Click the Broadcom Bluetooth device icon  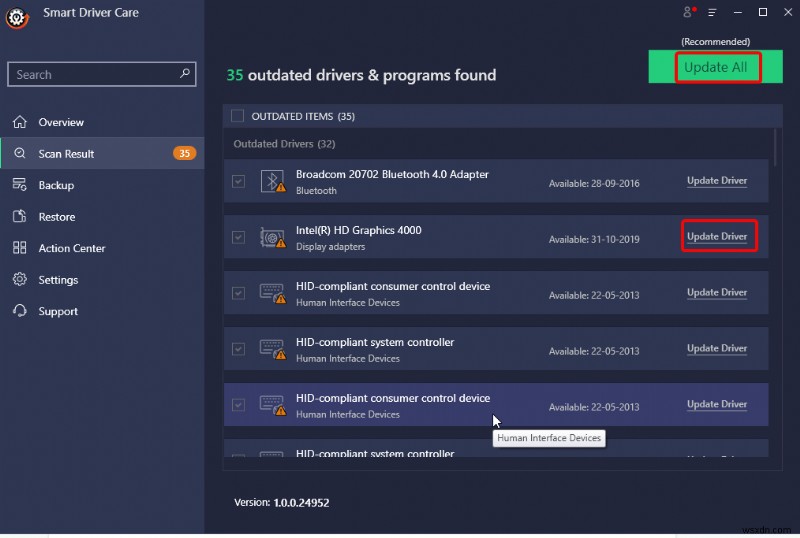click(272, 181)
